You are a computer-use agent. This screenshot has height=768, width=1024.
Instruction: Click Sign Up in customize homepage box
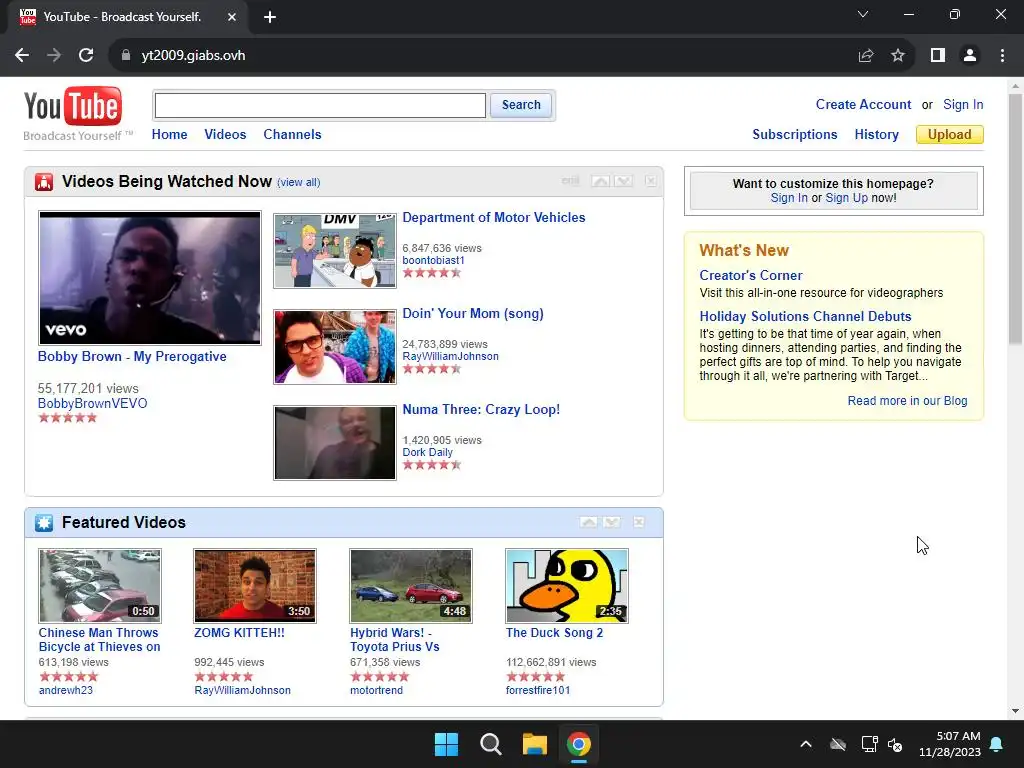[846, 198]
